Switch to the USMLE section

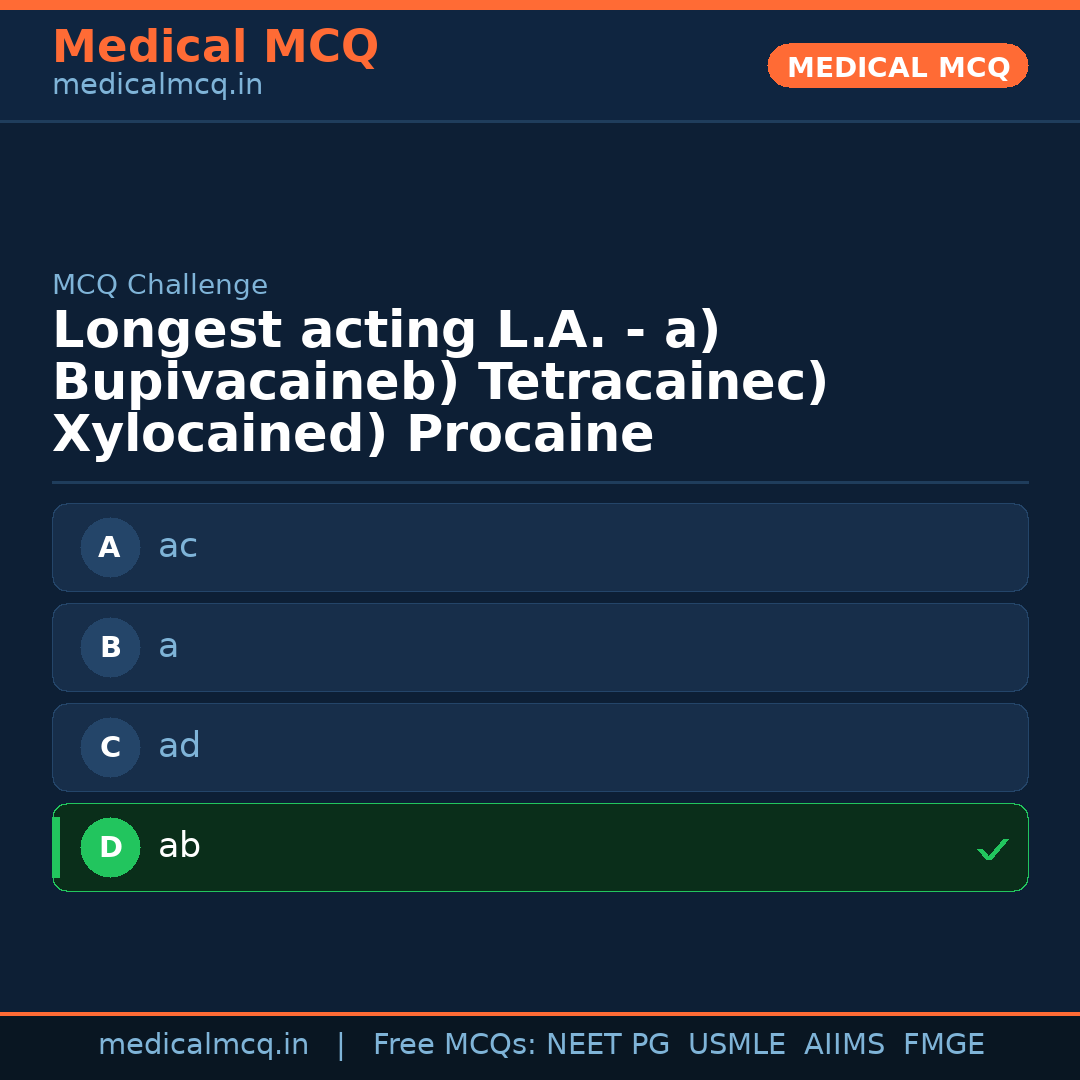(737, 1044)
